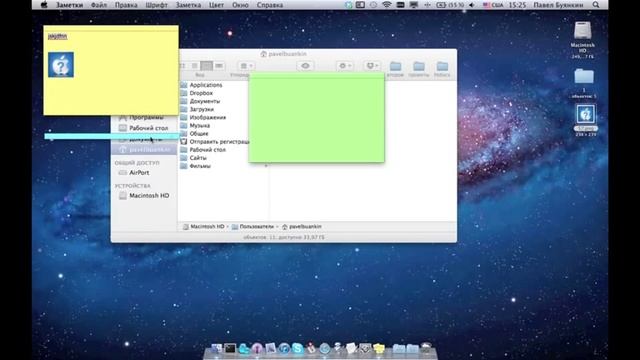Open the Apple menu
The image size is (640, 360).
click(44, 5)
